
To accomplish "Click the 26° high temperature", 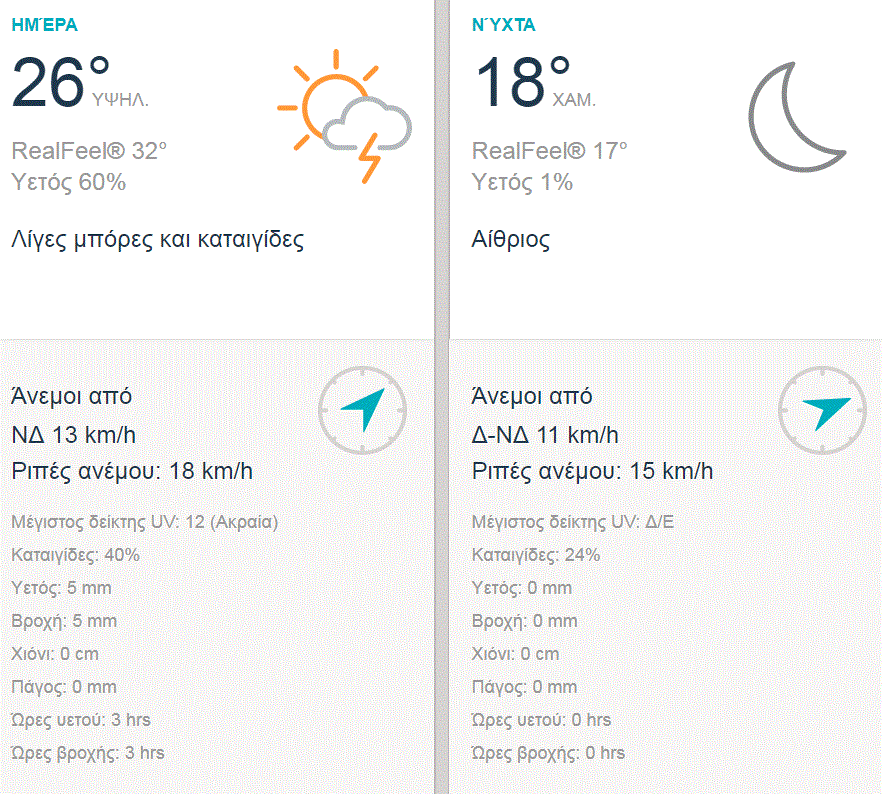I will (x=60, y=82).
